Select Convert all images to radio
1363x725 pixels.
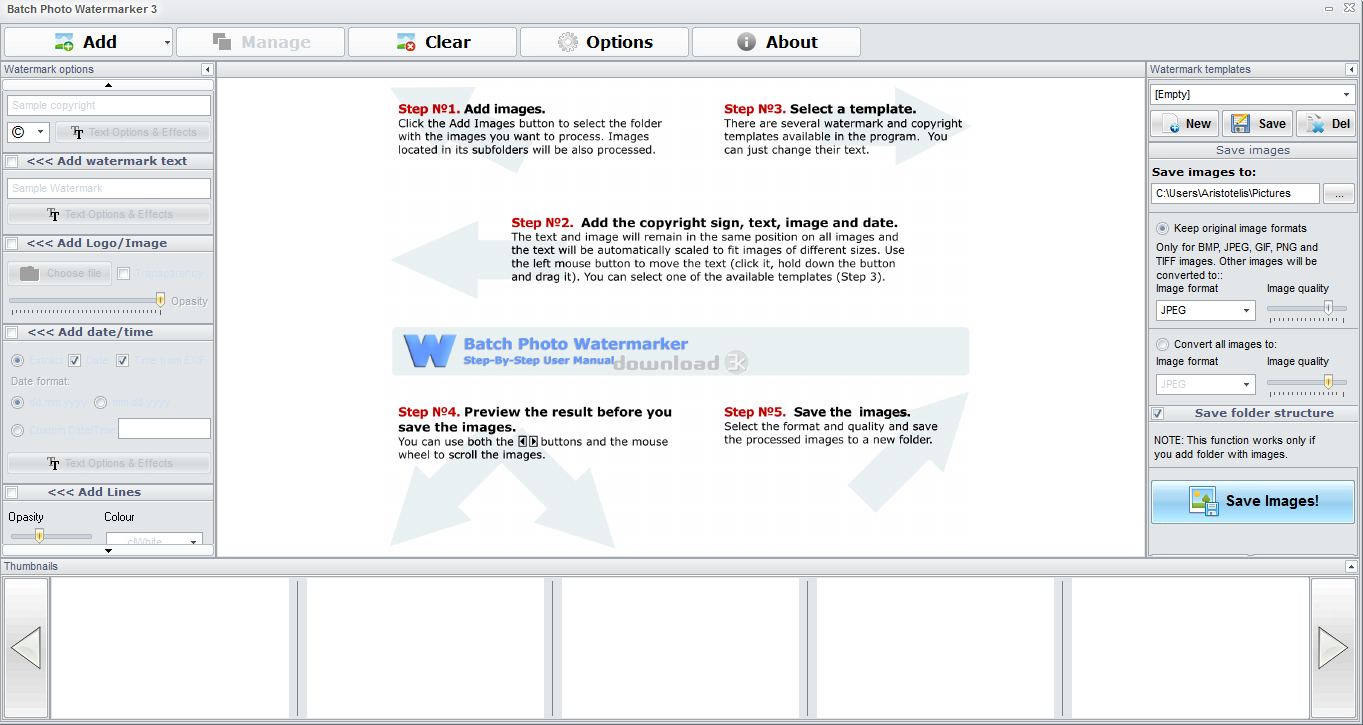pos(1162,344)
